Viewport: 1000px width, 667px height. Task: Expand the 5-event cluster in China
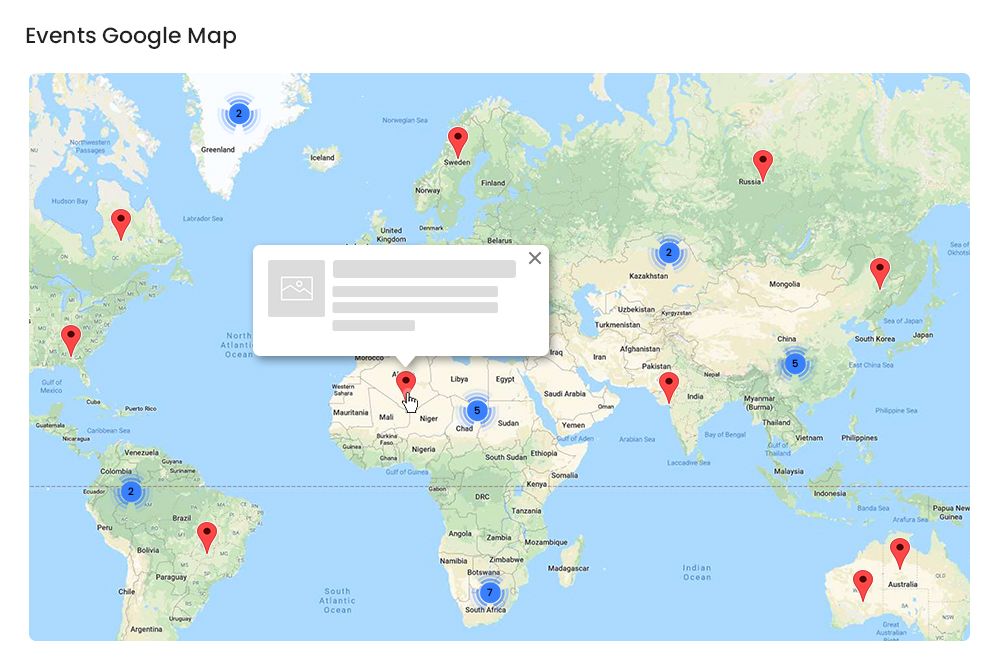(x=793, y=363)
